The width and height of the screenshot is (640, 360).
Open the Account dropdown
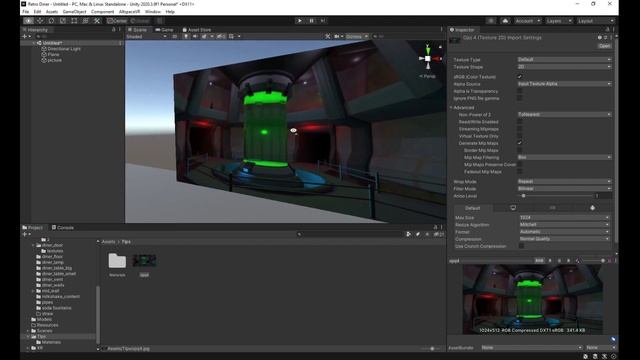[527, 21]
